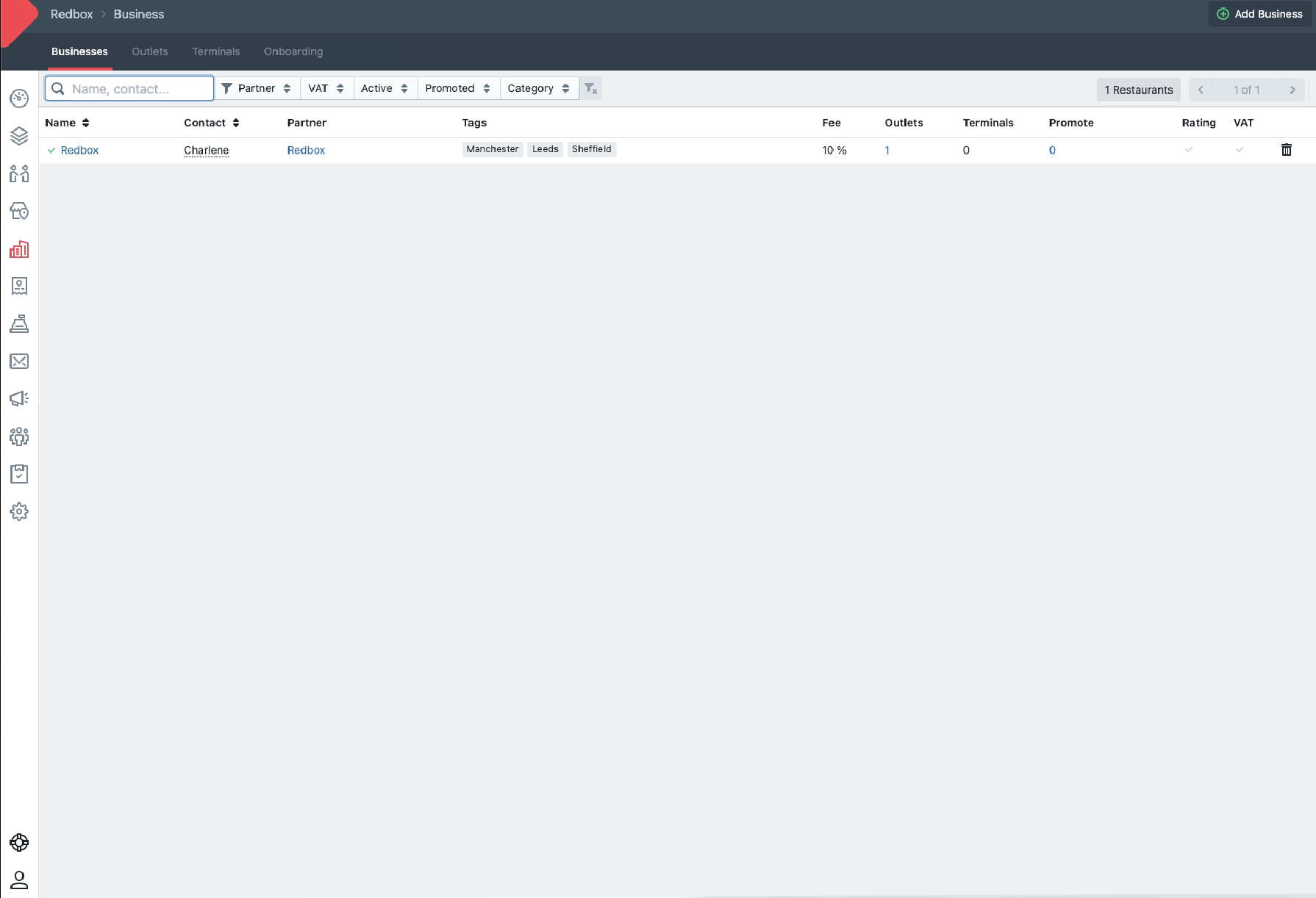Screen dimensions: 1316x898
Task: Focus the Name, contact search field
Action: pos(136,89)
